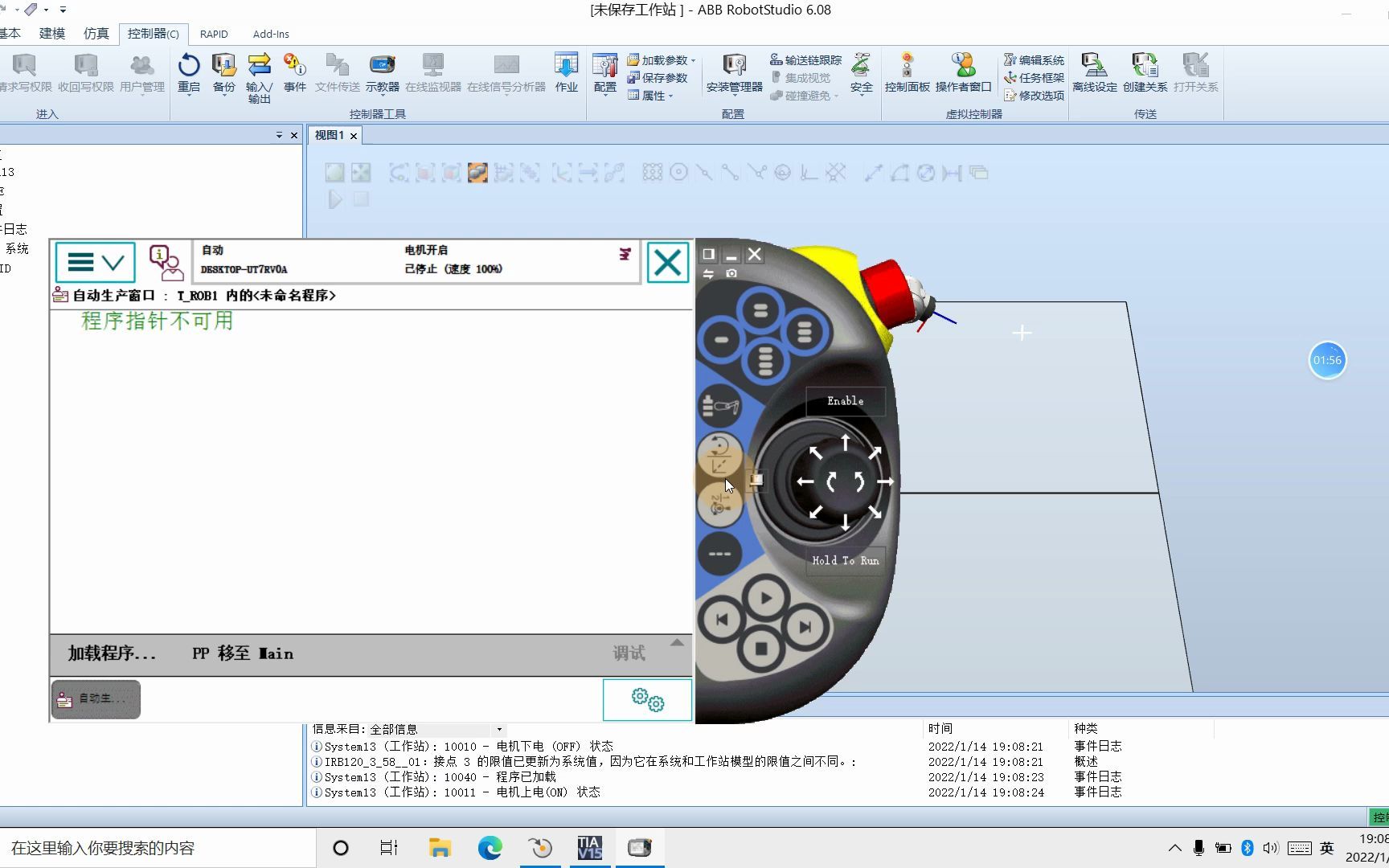
Task: Open TIA V15 from the taskbar
Action: coord(589,848)
